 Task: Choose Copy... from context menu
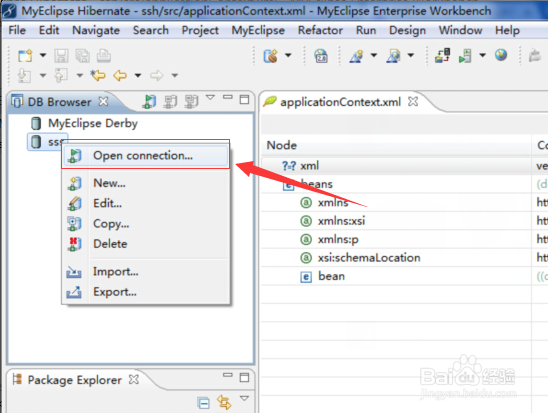[x=145, y=224]
